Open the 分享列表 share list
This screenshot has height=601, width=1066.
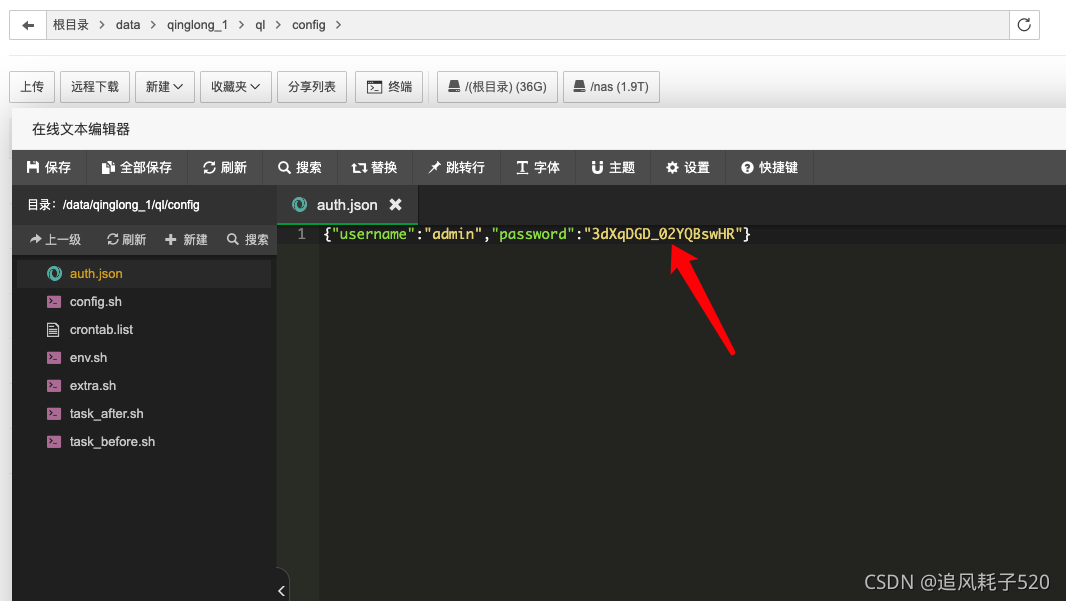(311, 86)
